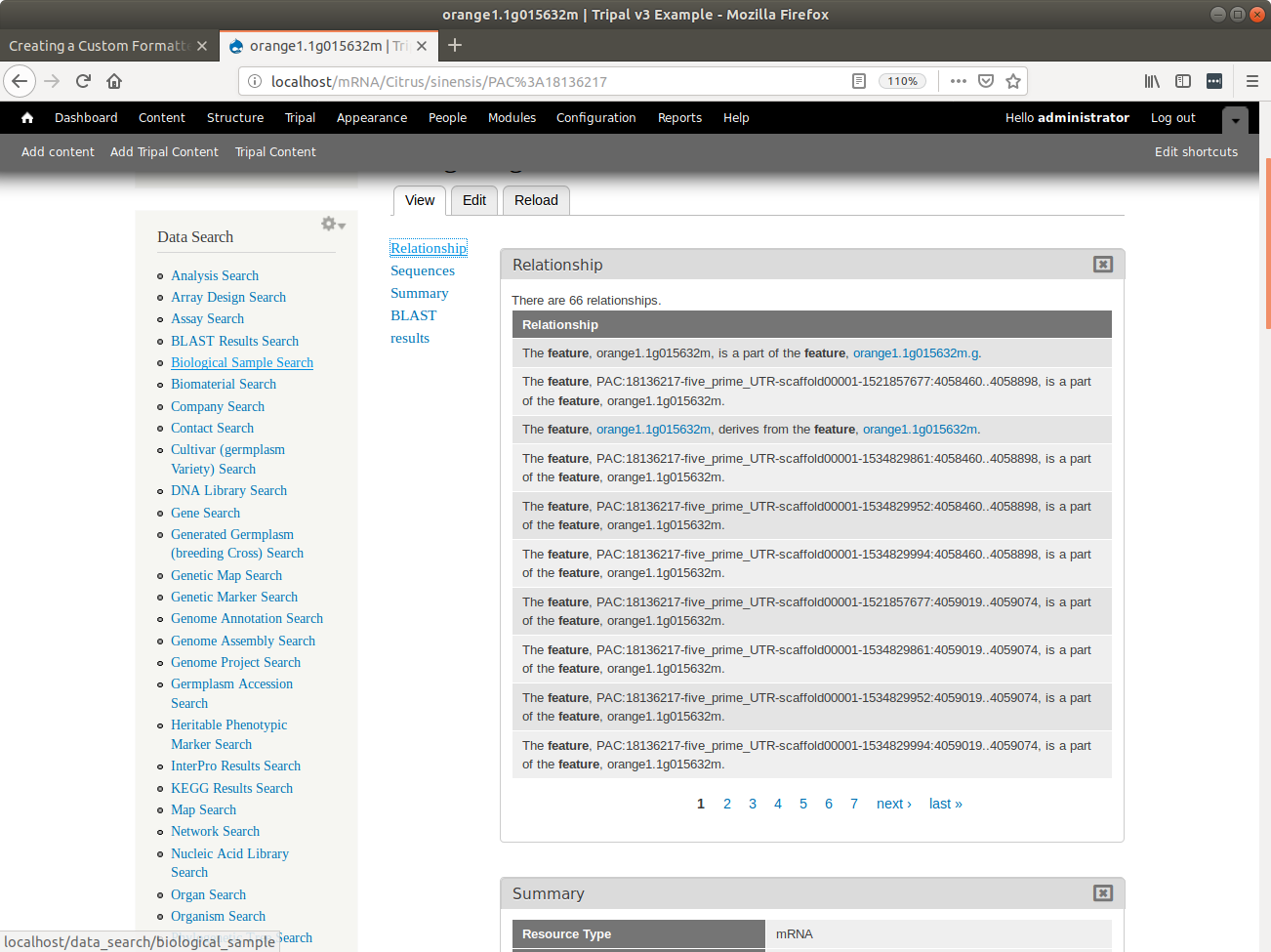Screen dimensions: 1271x952
Task: Click the Drupal admin home icon
Action: click(27, 117)
